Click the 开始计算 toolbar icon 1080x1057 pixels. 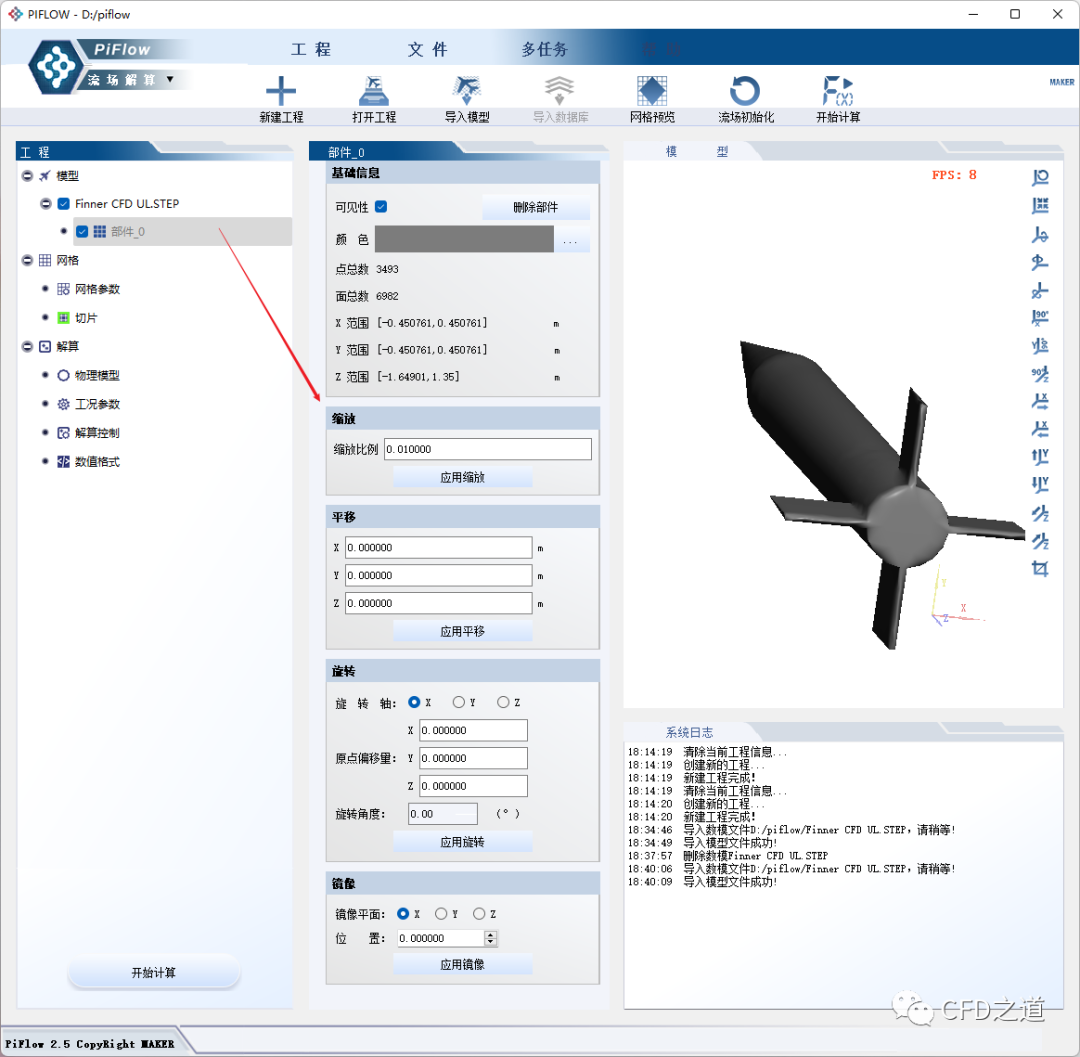[838, 92]
